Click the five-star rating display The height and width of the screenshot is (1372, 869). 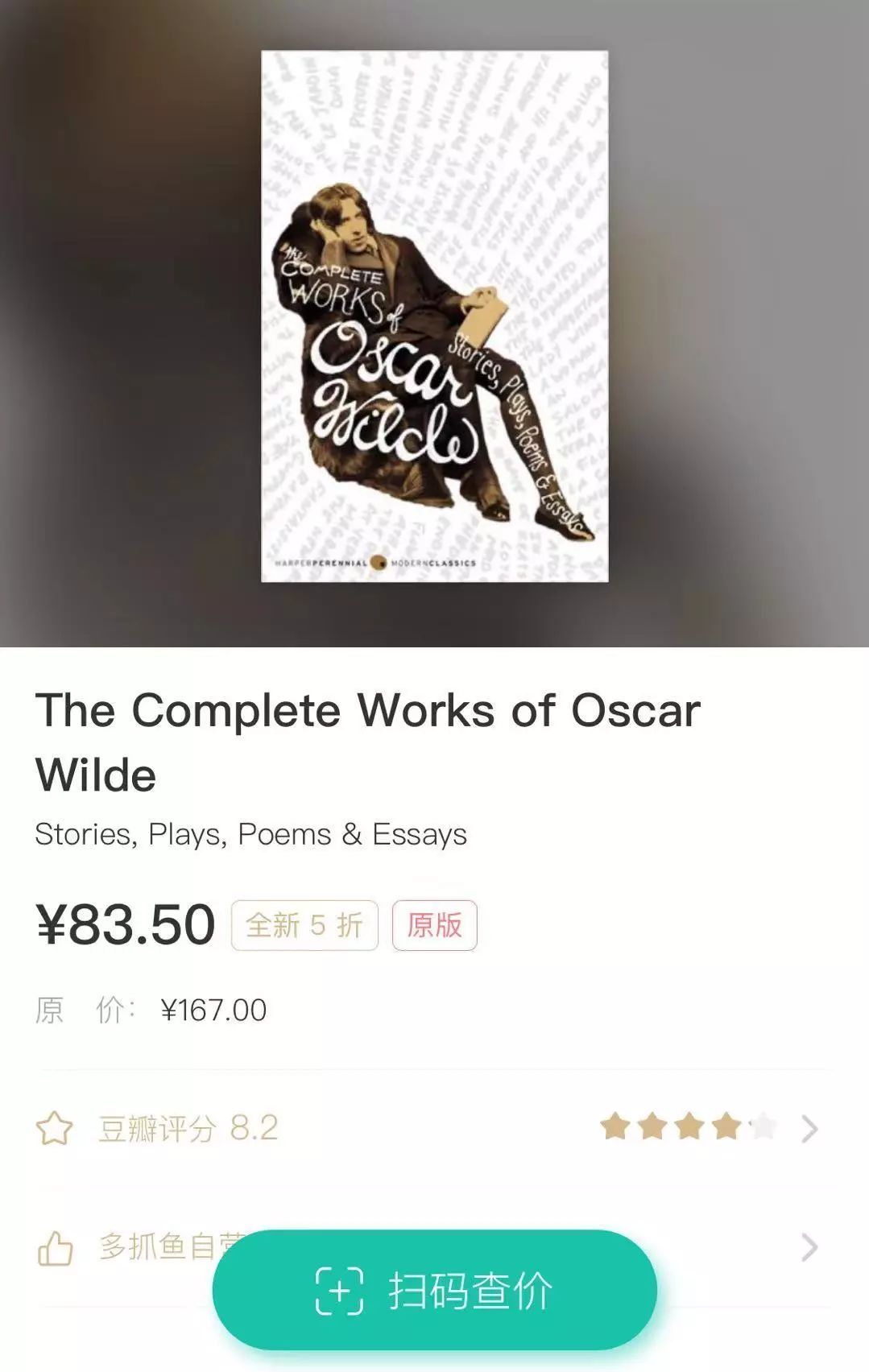pos(689,1126)
